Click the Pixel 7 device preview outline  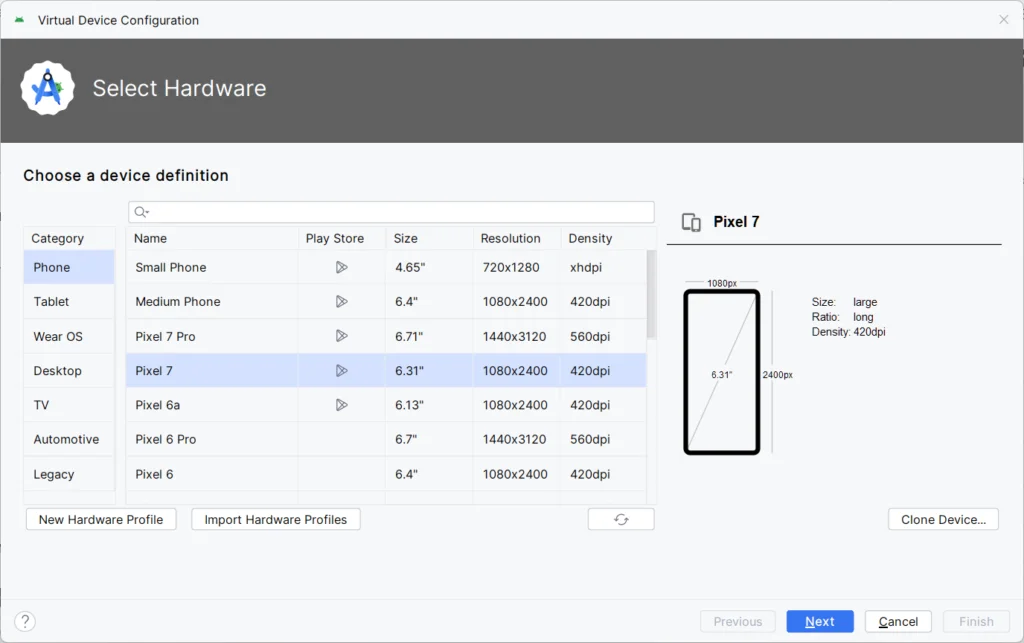pos(722,372)
